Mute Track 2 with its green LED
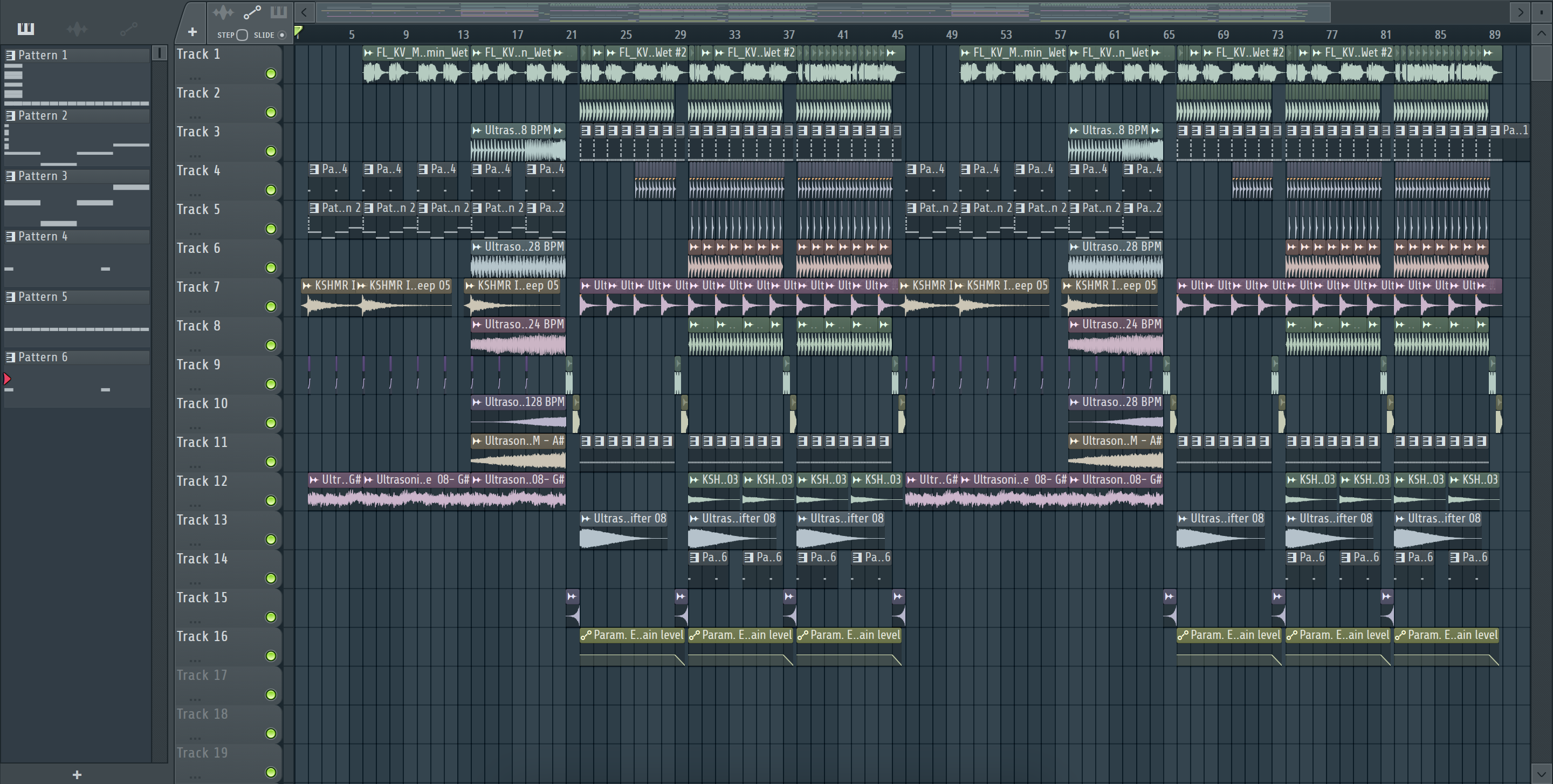The image size is (1553, 784). [271, 113]
